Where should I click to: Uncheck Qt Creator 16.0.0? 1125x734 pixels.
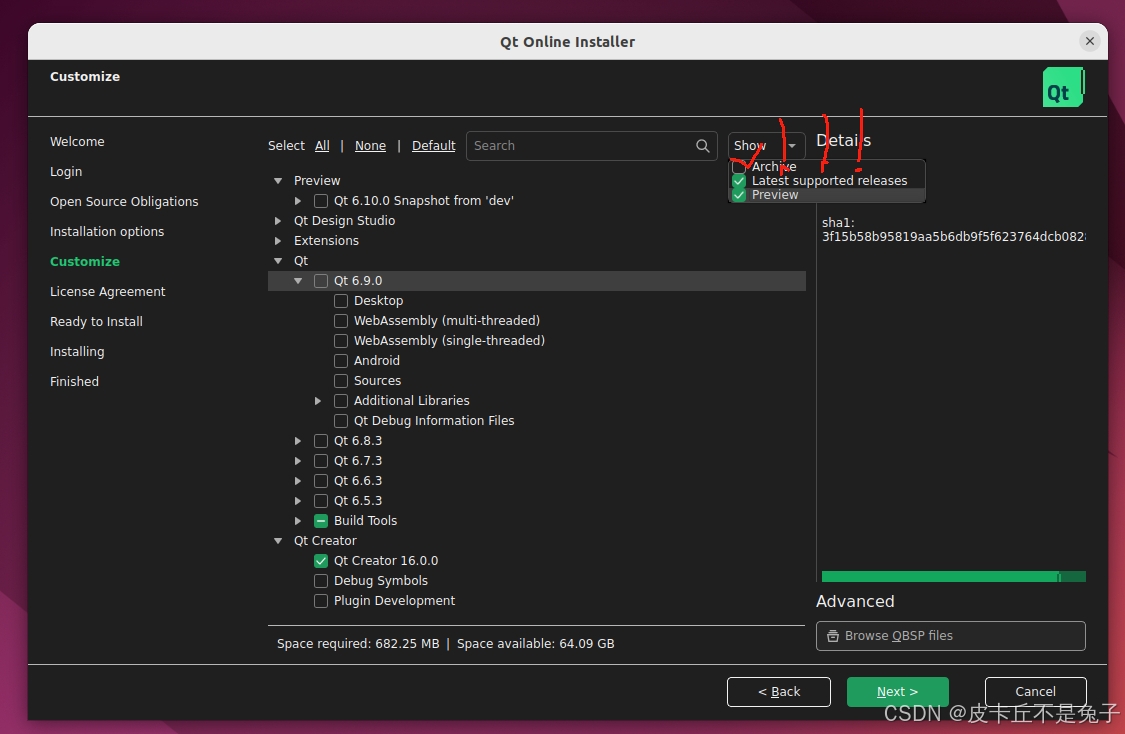[x=321, y=560]
